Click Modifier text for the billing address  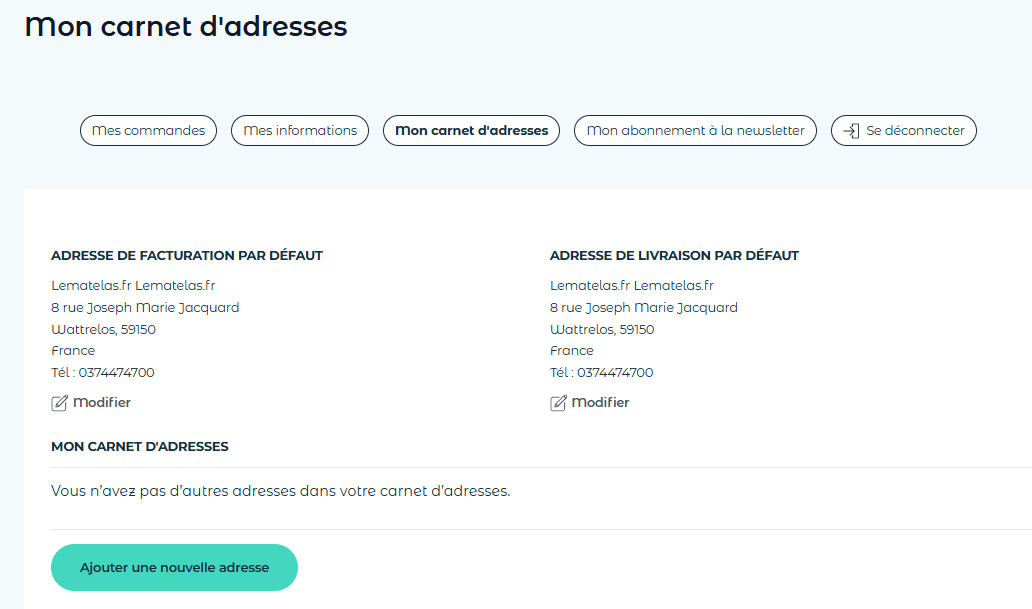102,403
